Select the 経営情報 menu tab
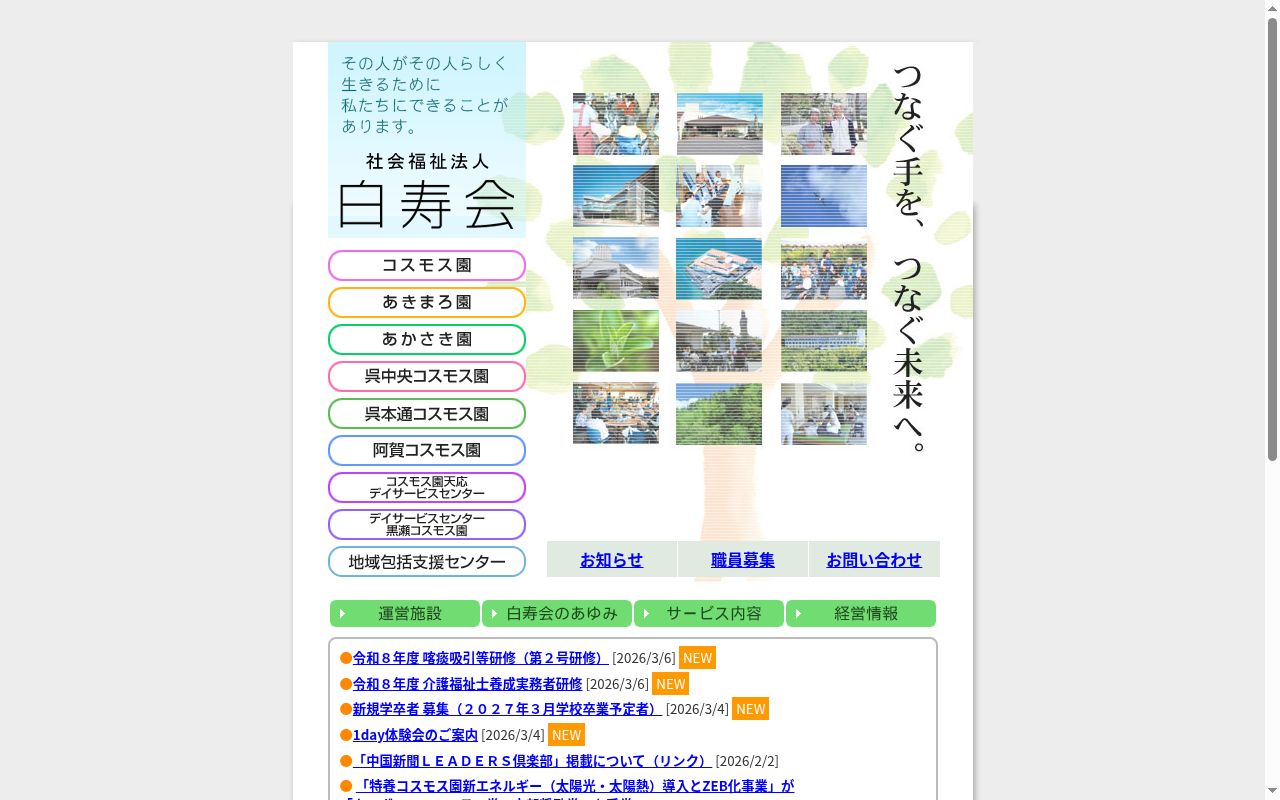This screenshot has height=800, width=1280. coord(861,613)
